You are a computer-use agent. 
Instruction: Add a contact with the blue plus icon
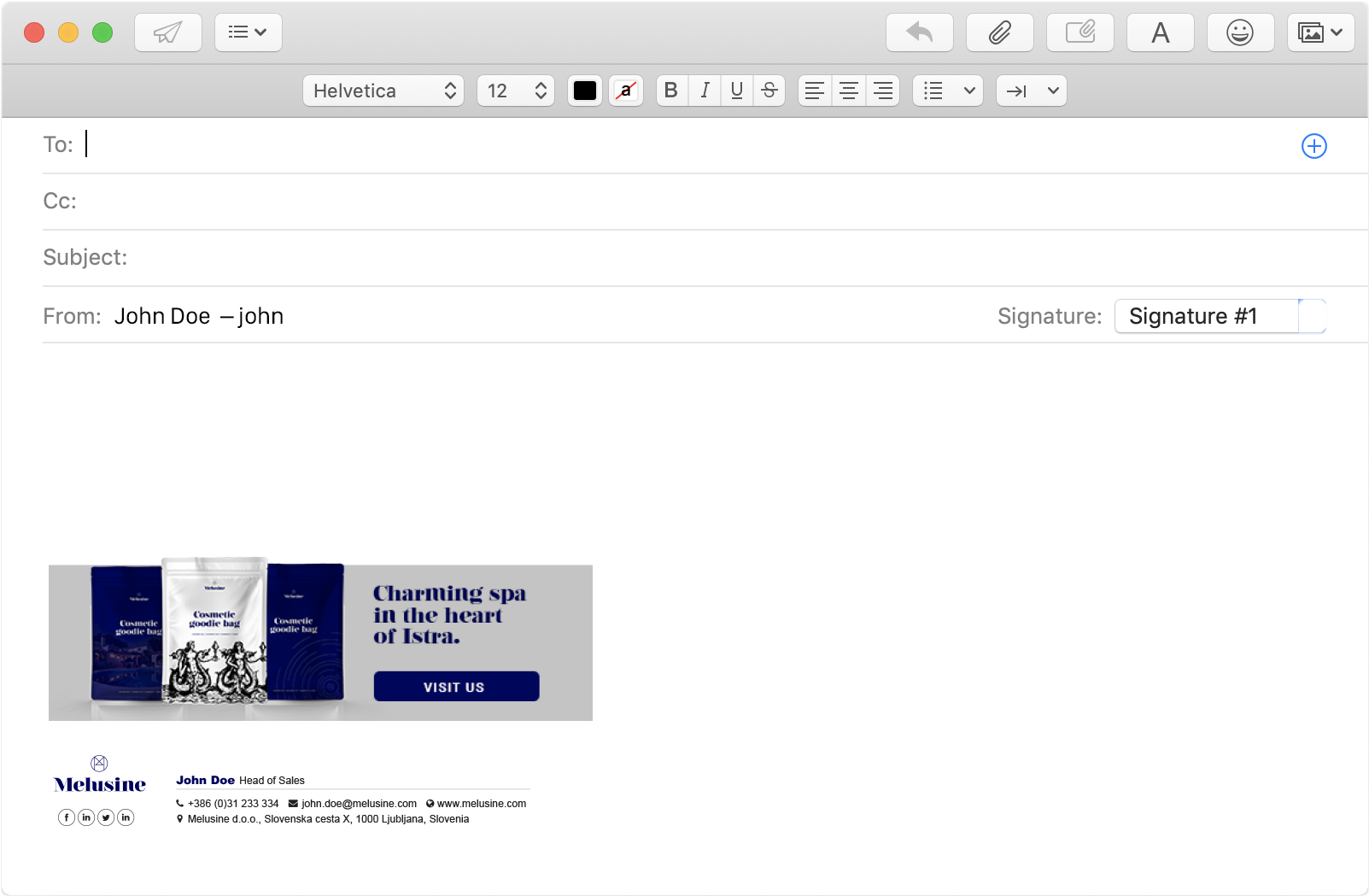[x=1314, y=146]
